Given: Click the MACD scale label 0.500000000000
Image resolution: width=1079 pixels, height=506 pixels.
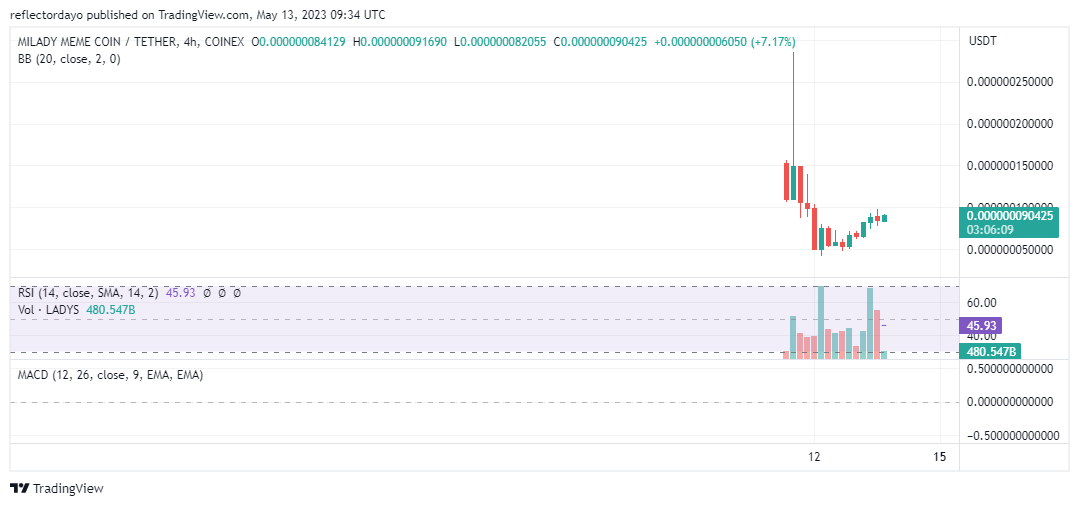Looking at the screenshot, I should pyautogui.click(x=1010, y=368).
